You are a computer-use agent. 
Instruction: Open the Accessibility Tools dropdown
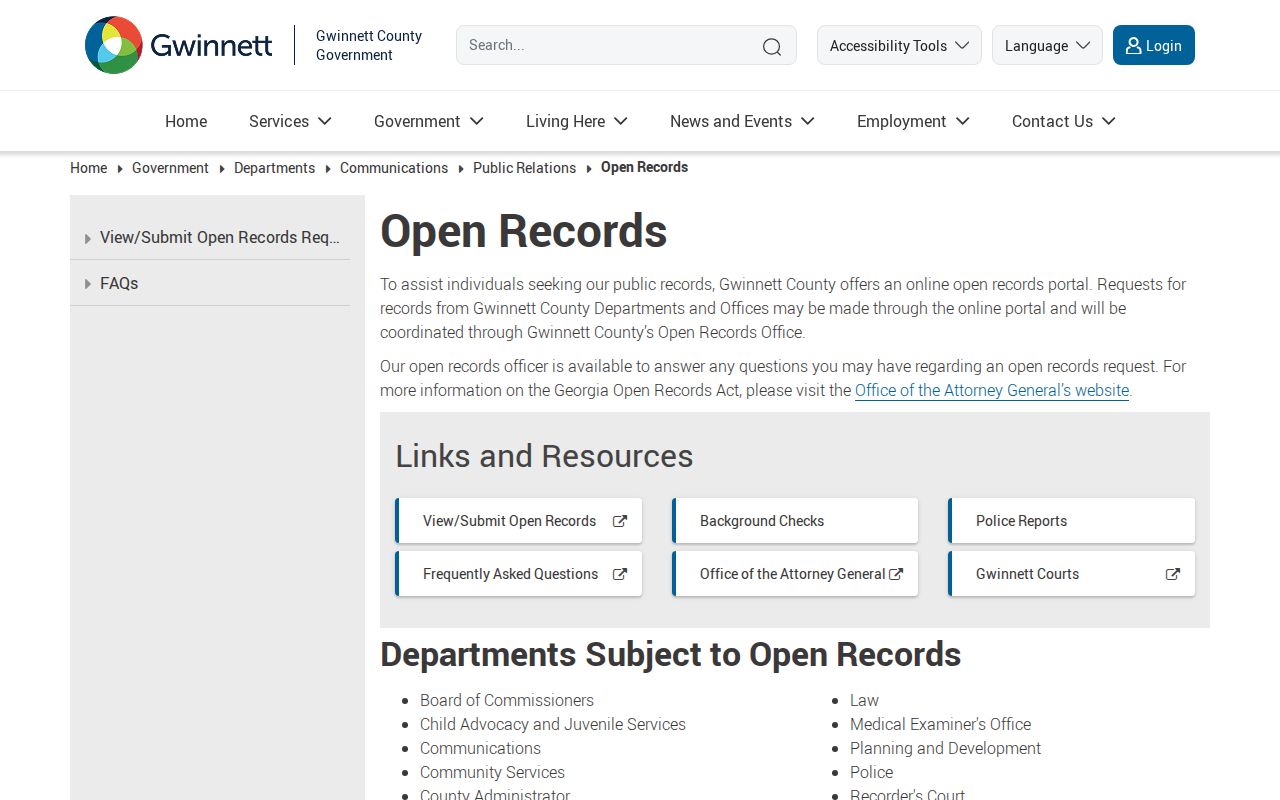pos(899,45)
